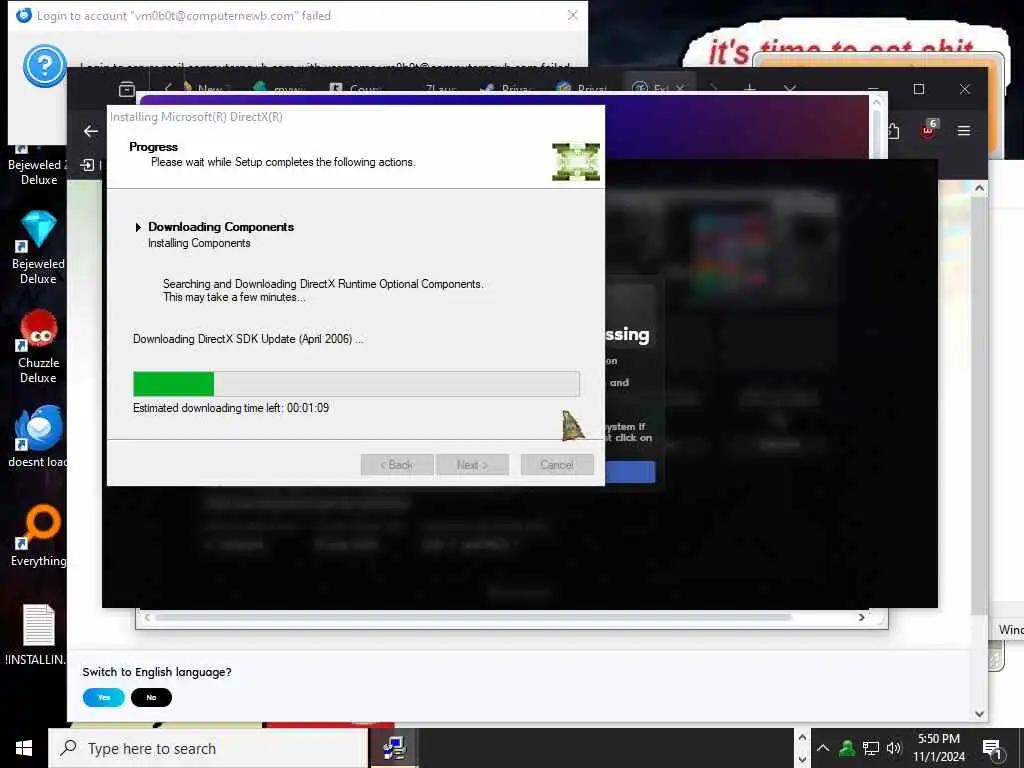The height and width of the screenshot is (768, 1024).
Task: Answer No to the English language prompt
Action: 151,697
